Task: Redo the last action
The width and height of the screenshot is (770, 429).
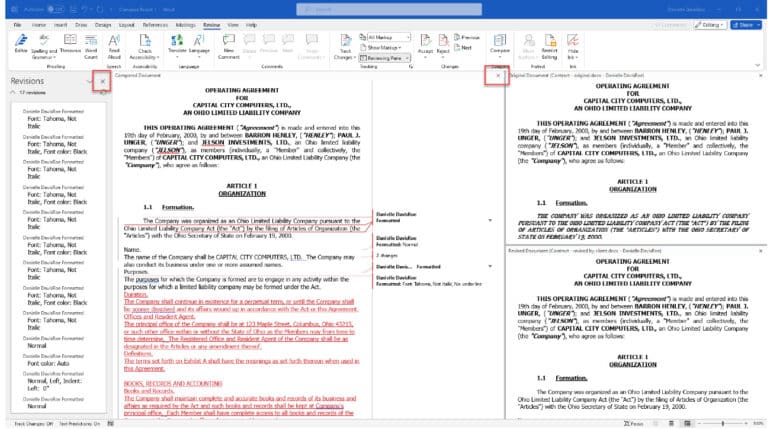Action: click(100, 9)
